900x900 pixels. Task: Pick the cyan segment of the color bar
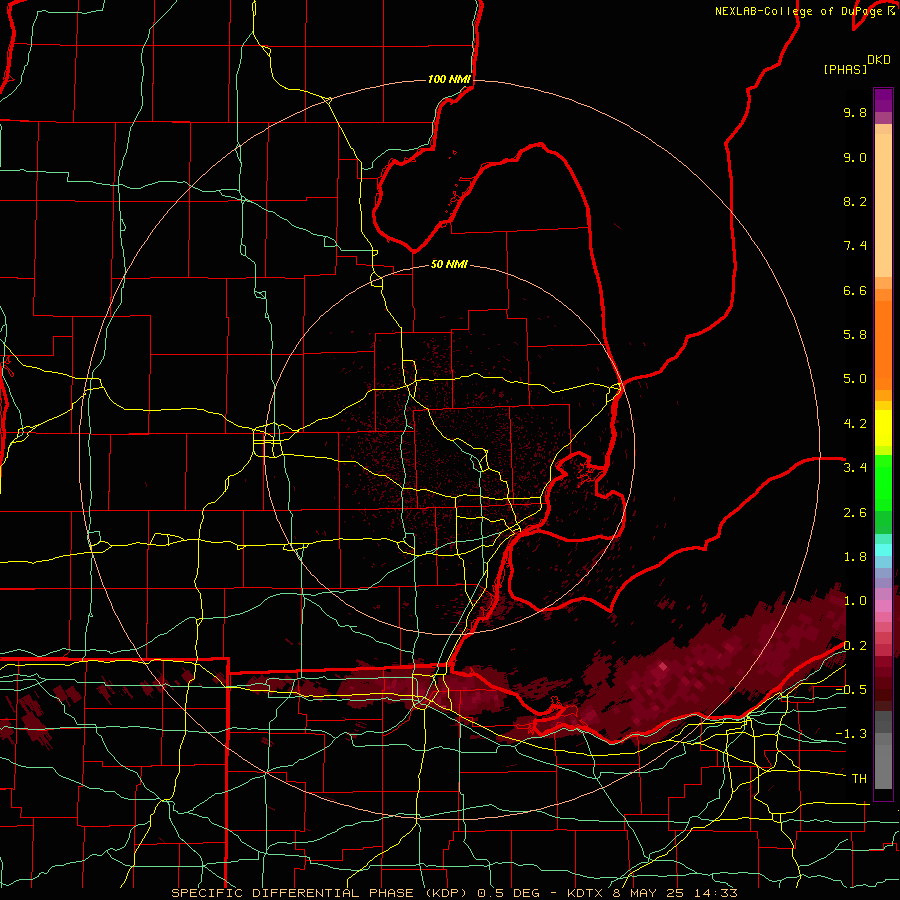point(883,550)
